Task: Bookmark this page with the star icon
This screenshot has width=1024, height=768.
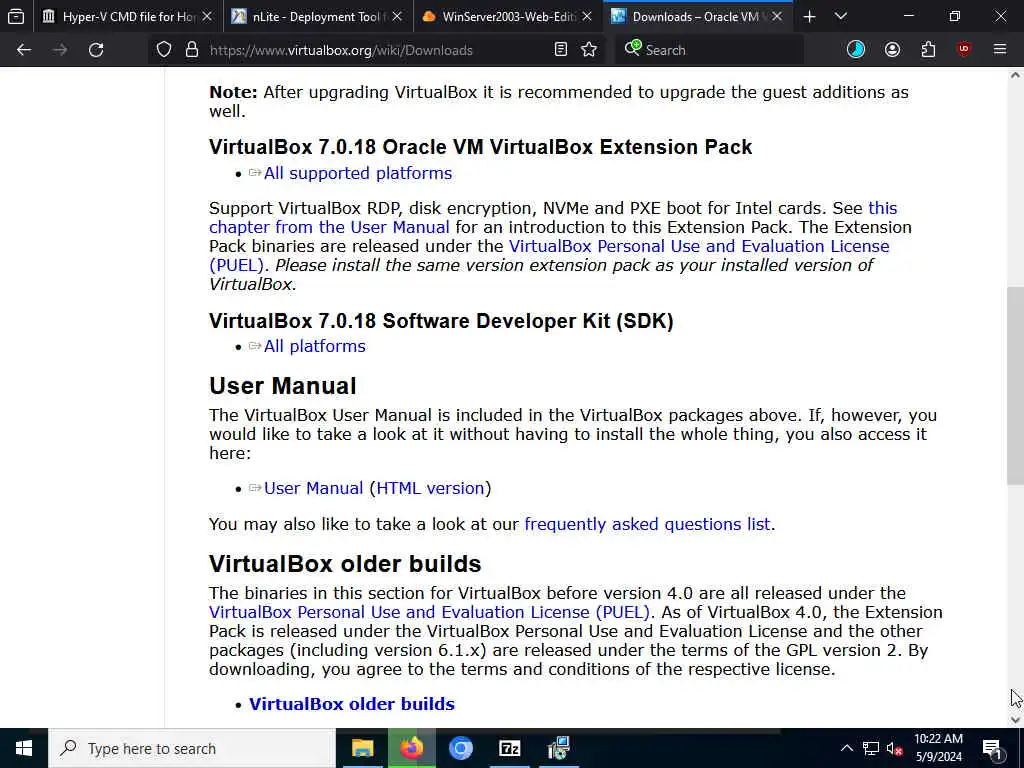Action: pyautogui.click(x=589, y=50)
